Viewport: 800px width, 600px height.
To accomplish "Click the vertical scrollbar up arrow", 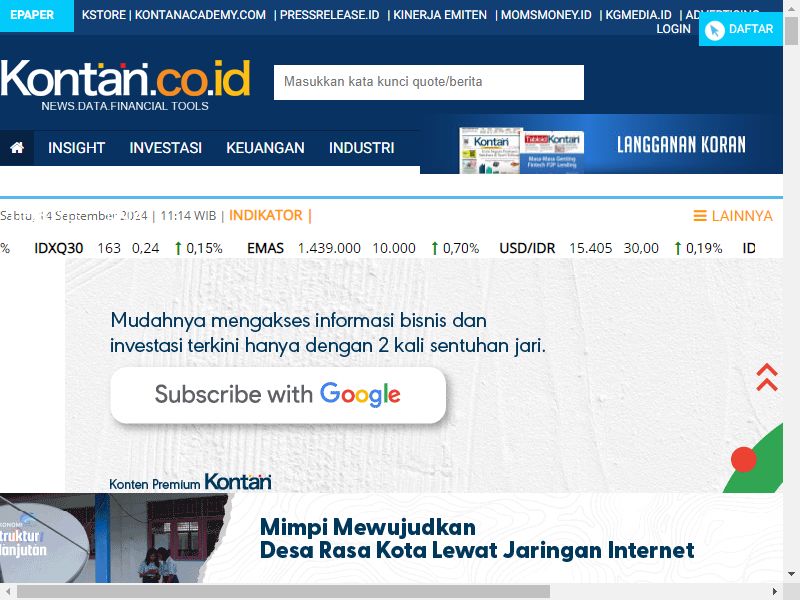I will [x=792, y=7].
